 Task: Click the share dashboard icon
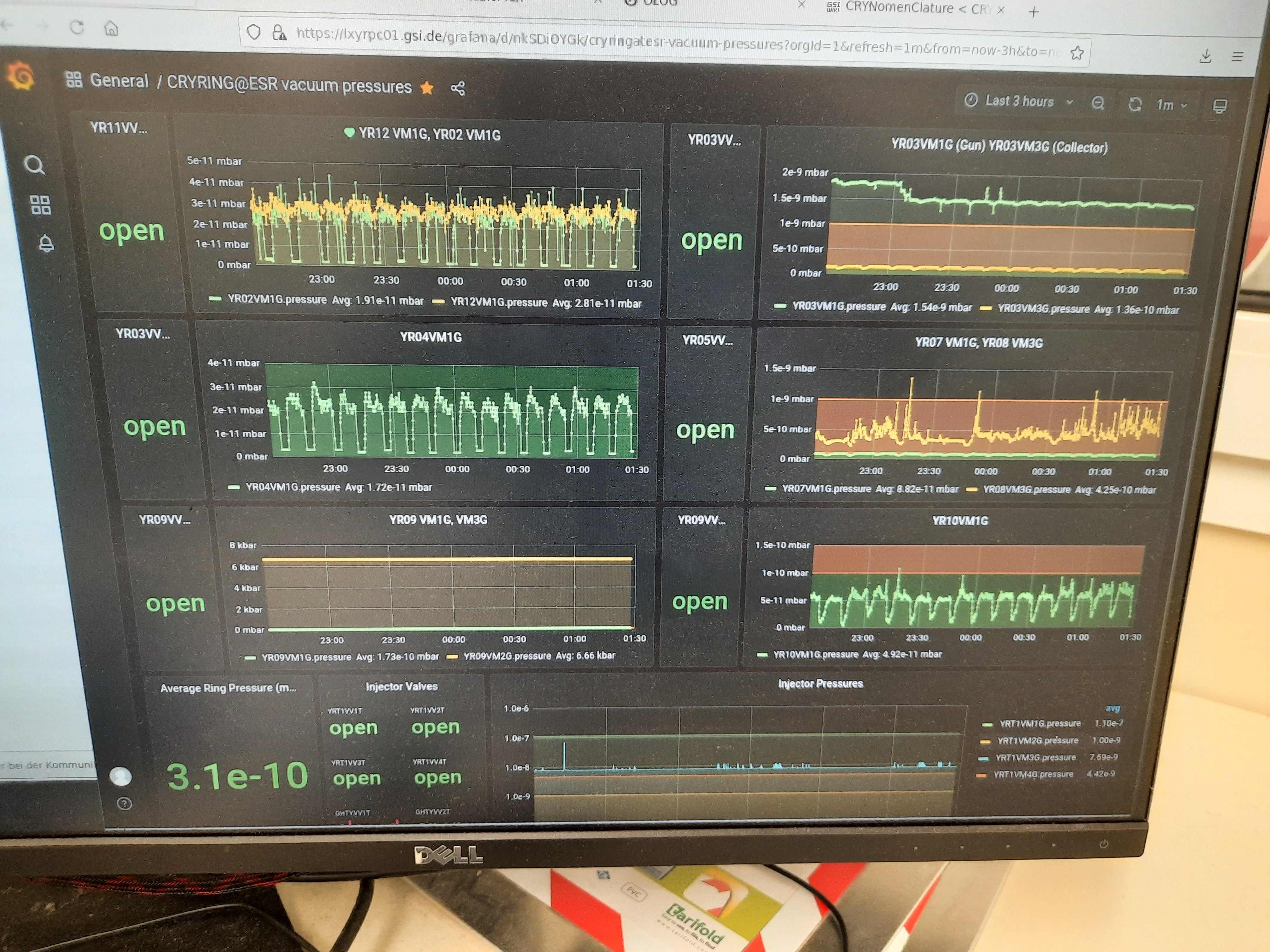458,88
